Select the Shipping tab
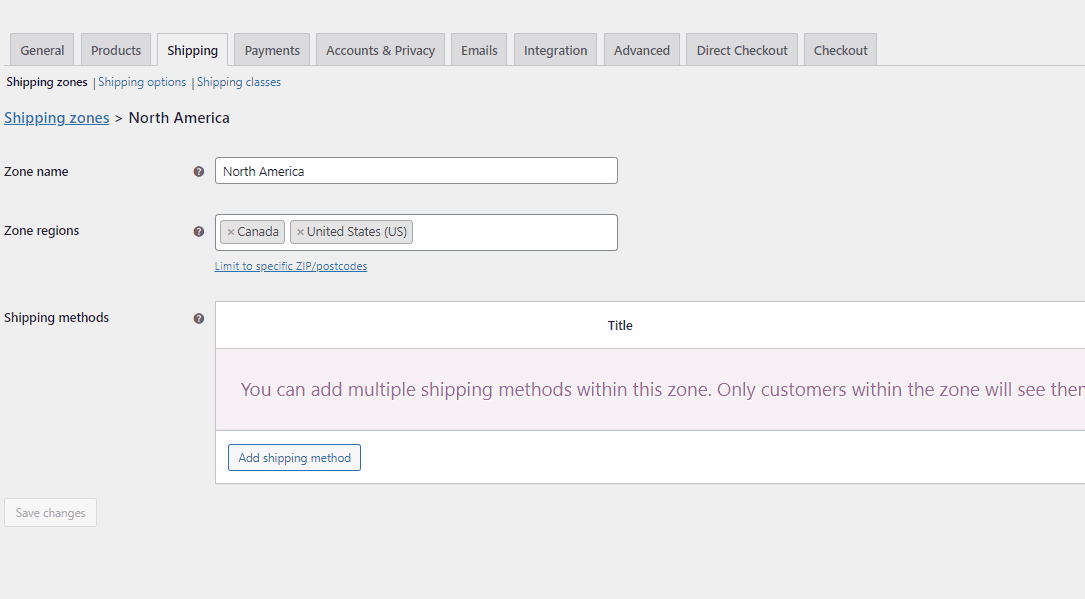1085x599 pixels. [x=192, y=50]
